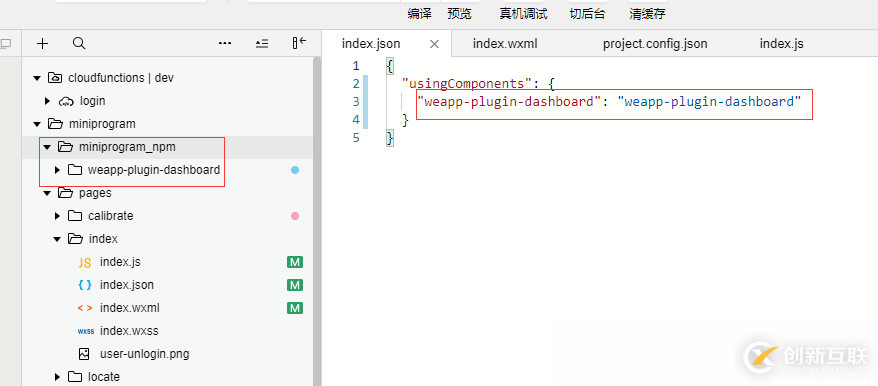
Task: Open the explorer more options ellipsis
Action: click(x=225, y=43)
